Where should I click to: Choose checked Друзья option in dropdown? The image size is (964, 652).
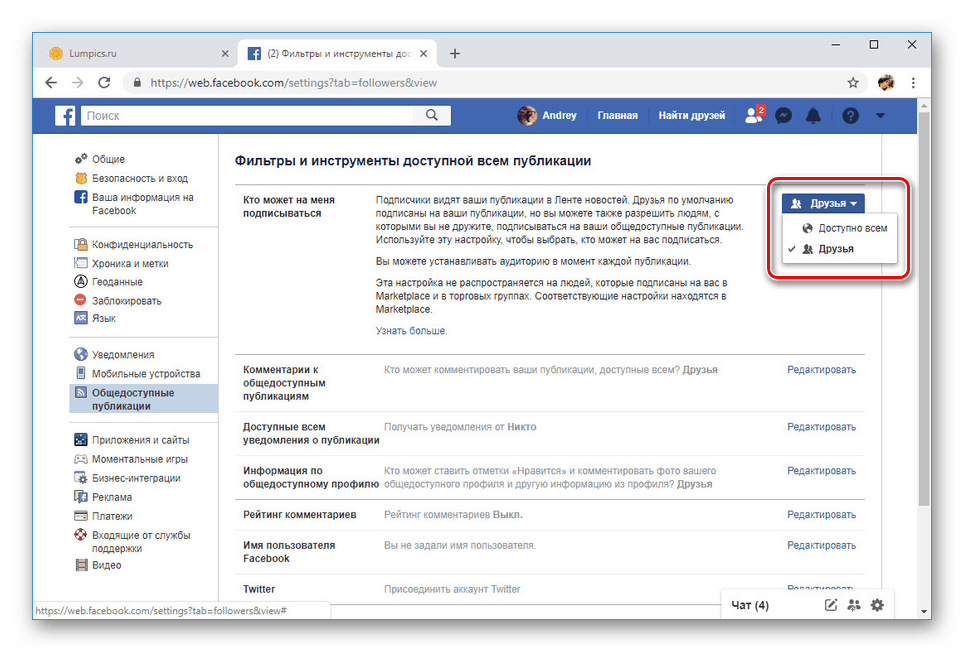tap(839, 249)
